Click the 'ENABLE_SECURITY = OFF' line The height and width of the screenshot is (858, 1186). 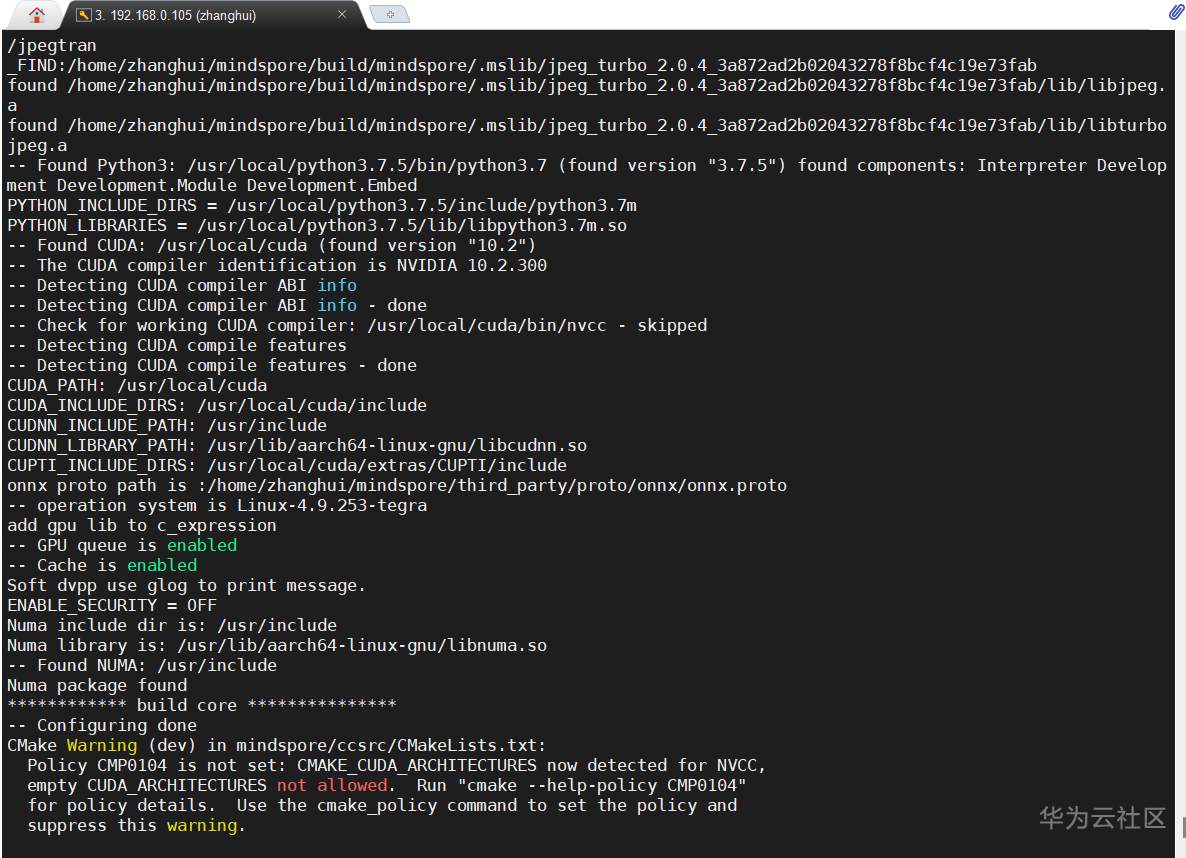pos(112,605)
